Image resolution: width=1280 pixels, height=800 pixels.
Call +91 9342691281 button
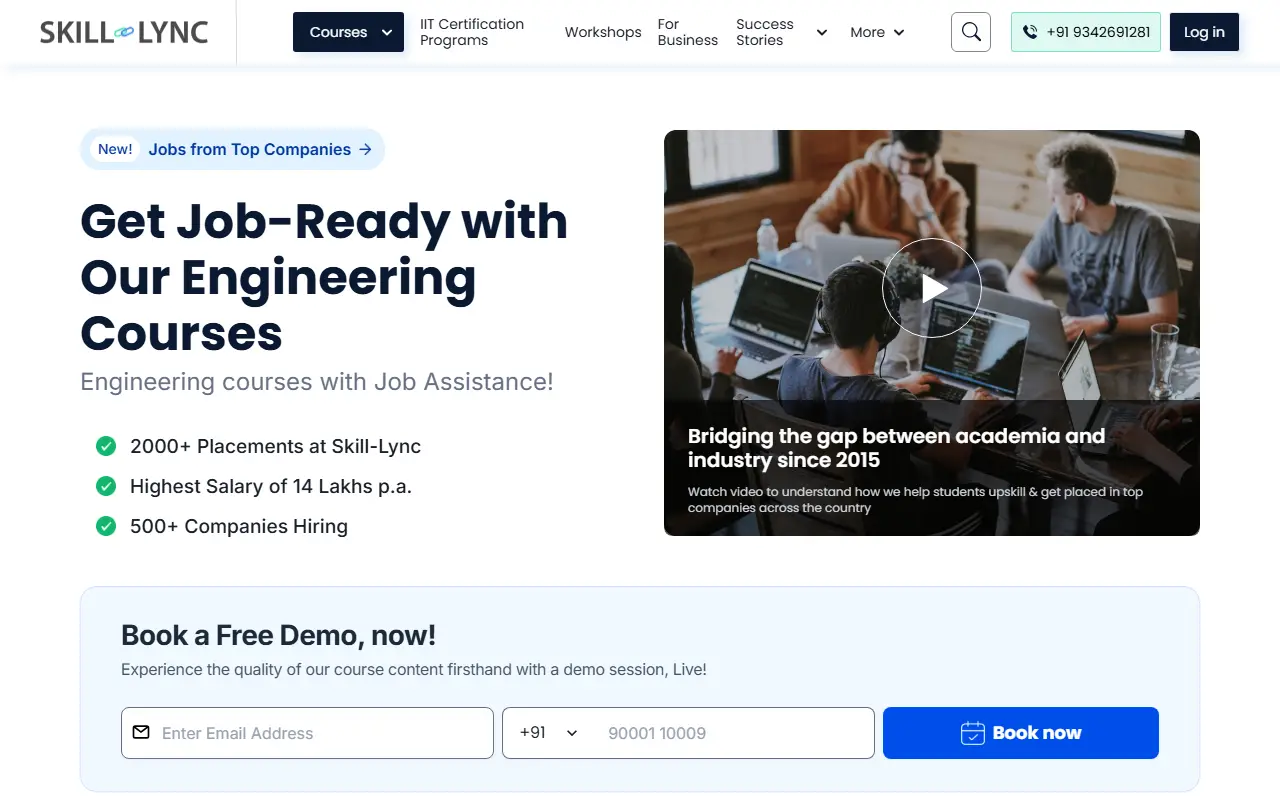point(1086,32)
